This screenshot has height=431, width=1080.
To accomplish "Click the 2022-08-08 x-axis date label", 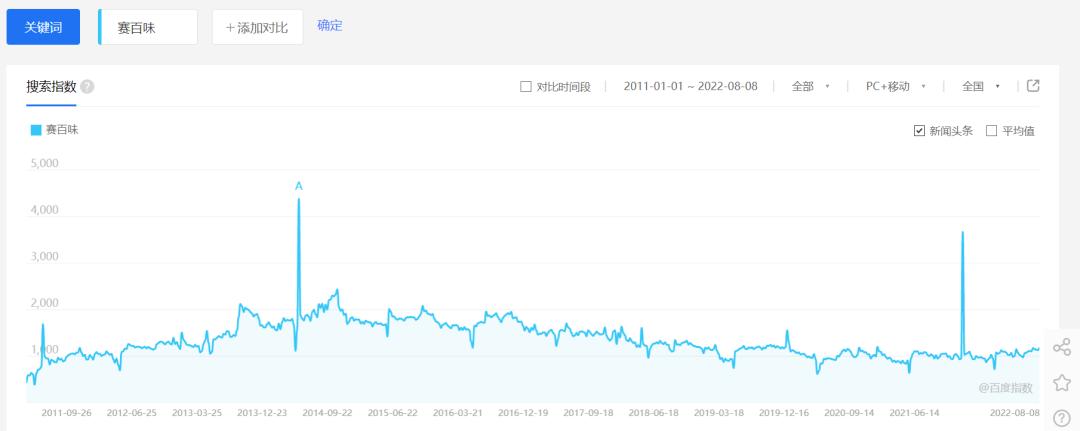I will tap(1014, 413).
